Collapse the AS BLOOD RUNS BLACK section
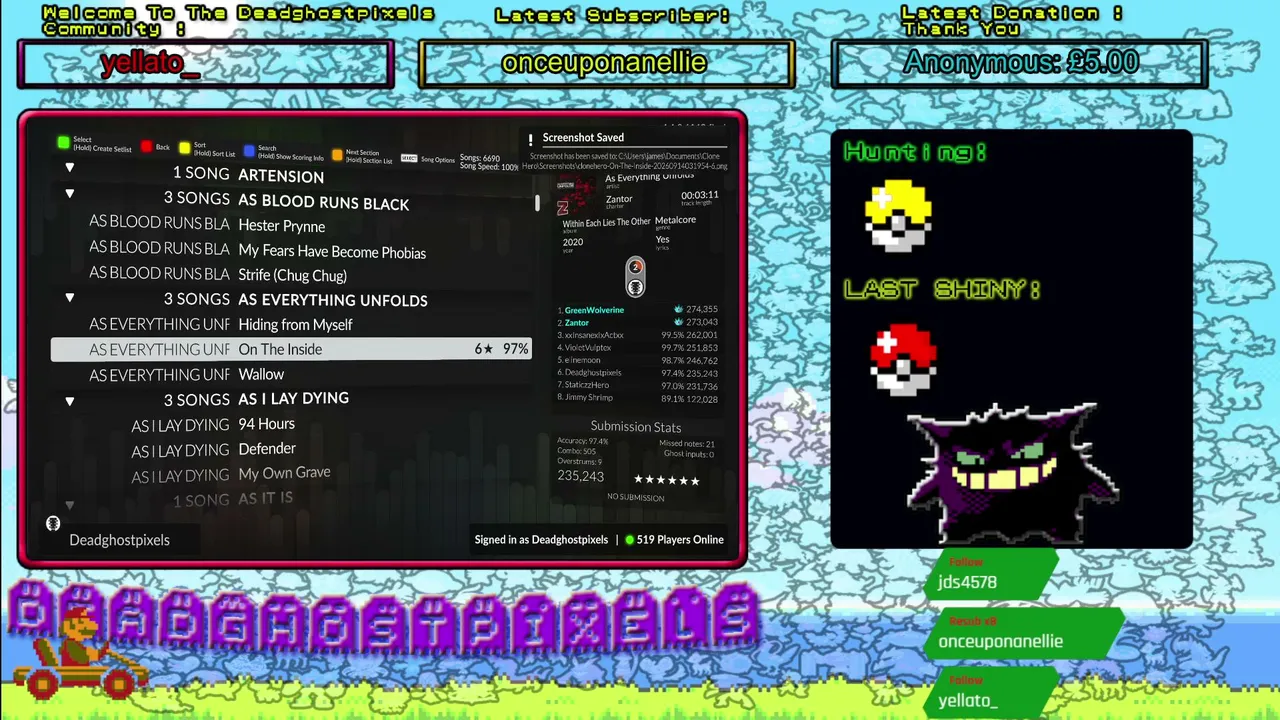This screenshot has height=720, width=1280. 70,193
